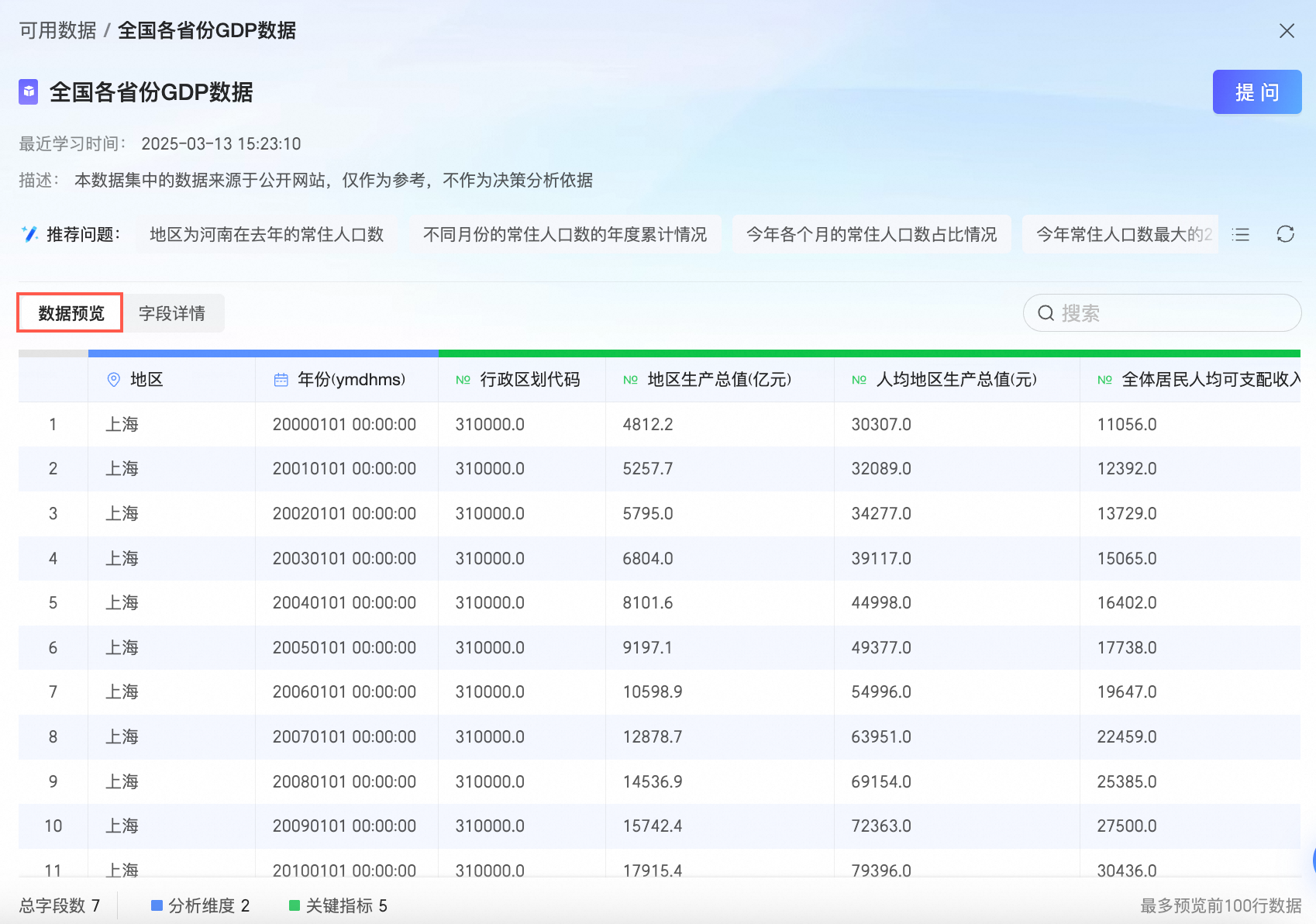The image size is (1316, 924).
Task: Open the recommended questions list icon
Action: tap(1241, 234)
